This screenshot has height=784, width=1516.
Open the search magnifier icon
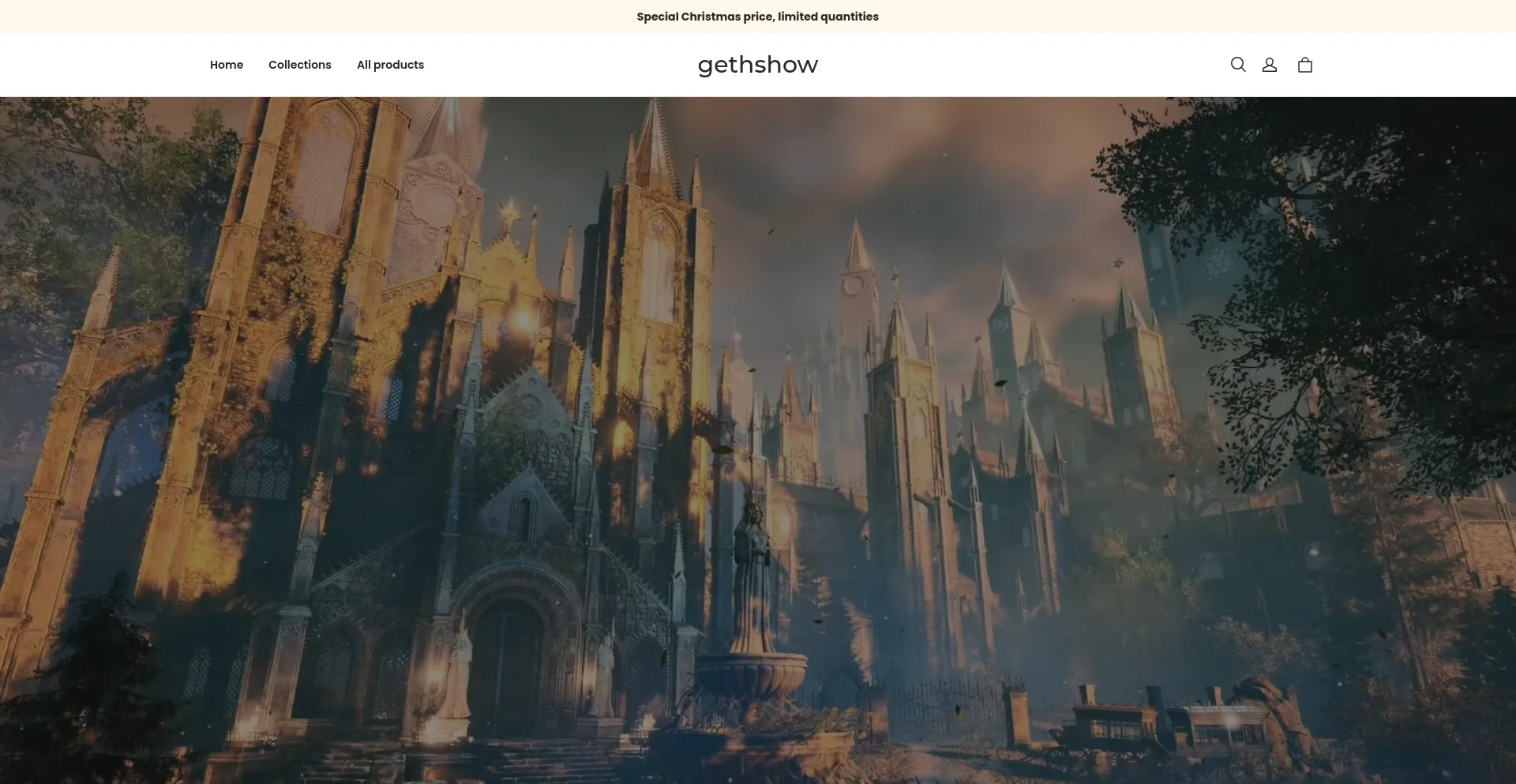(1237, 65)
